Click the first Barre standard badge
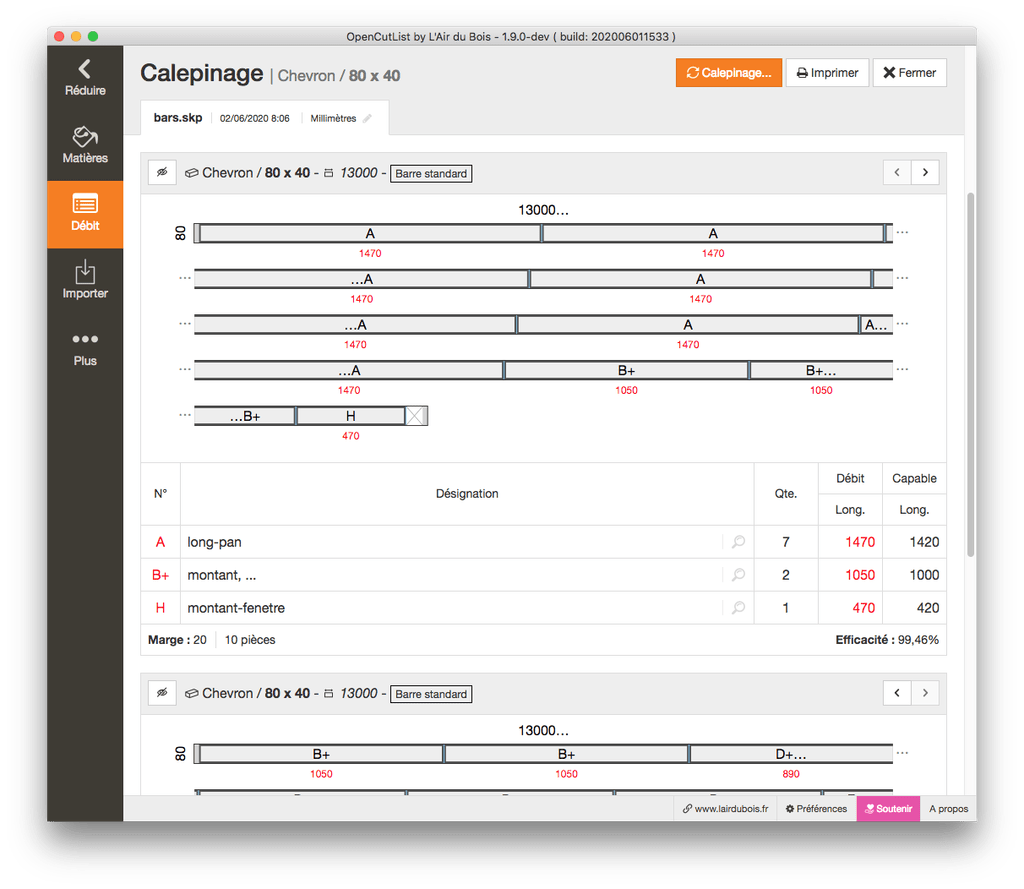 click(431, 174)
